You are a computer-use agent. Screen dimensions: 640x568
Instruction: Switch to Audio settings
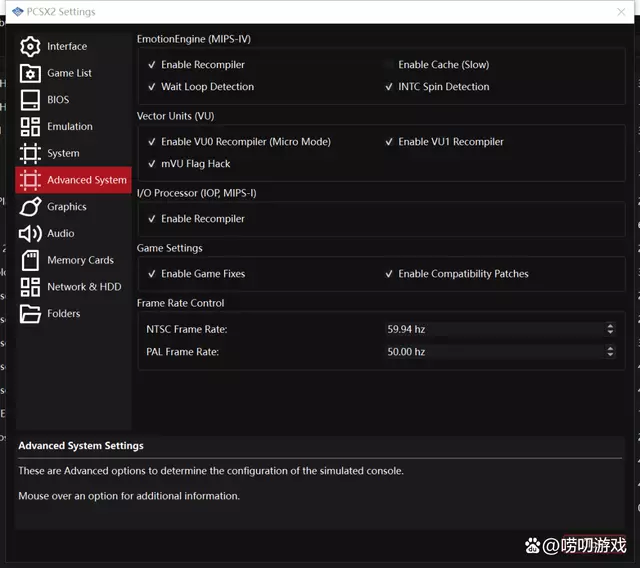point(73,233)
